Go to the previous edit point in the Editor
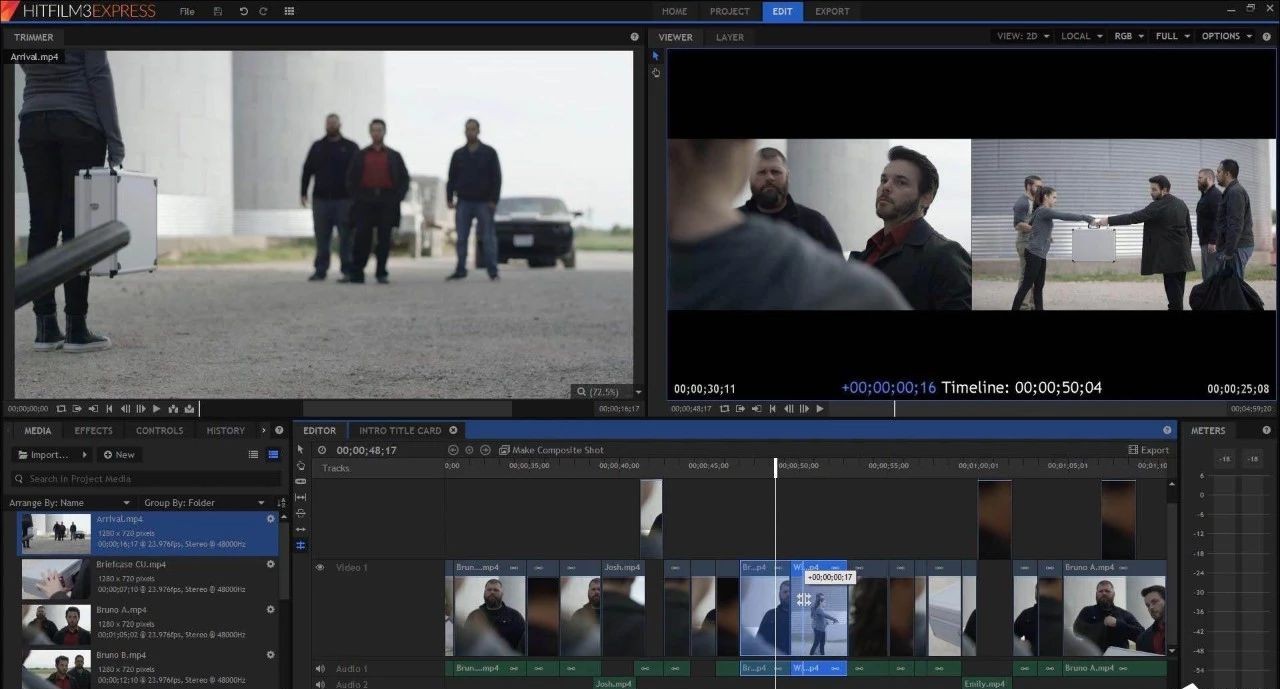1280x689 pixels. 453,450
